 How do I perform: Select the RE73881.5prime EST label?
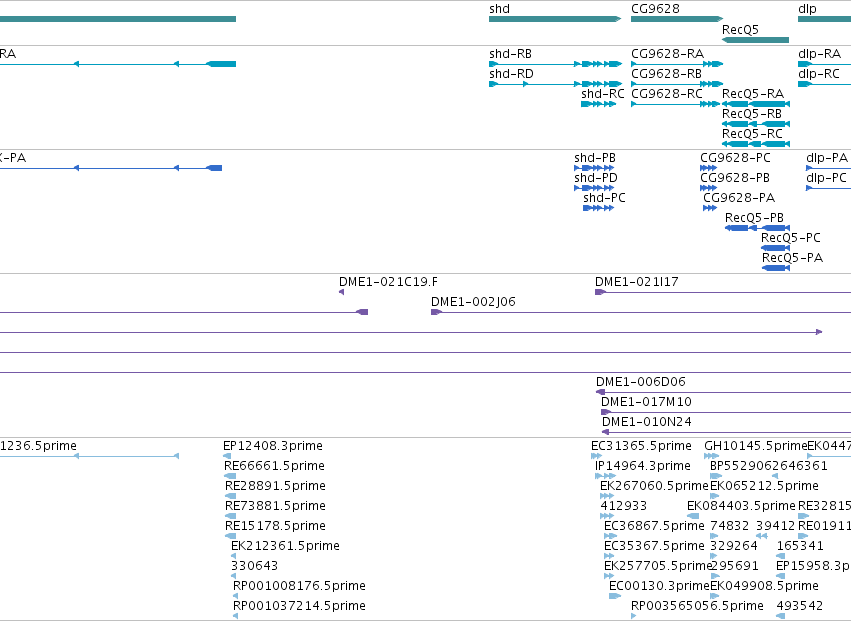pos(275,506)
